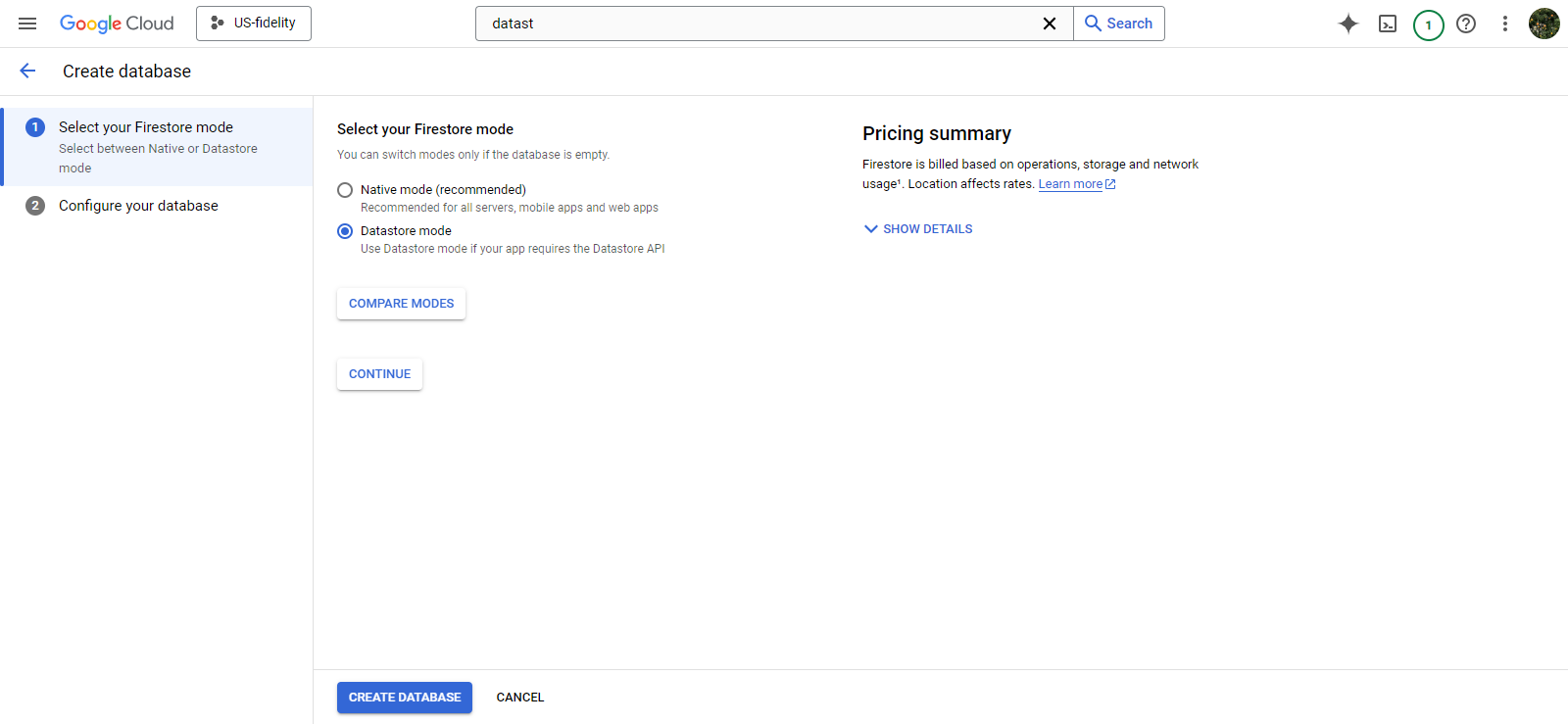Click the Compare Modes button
The image size is (1568, 724).
(x=401, y=304)
